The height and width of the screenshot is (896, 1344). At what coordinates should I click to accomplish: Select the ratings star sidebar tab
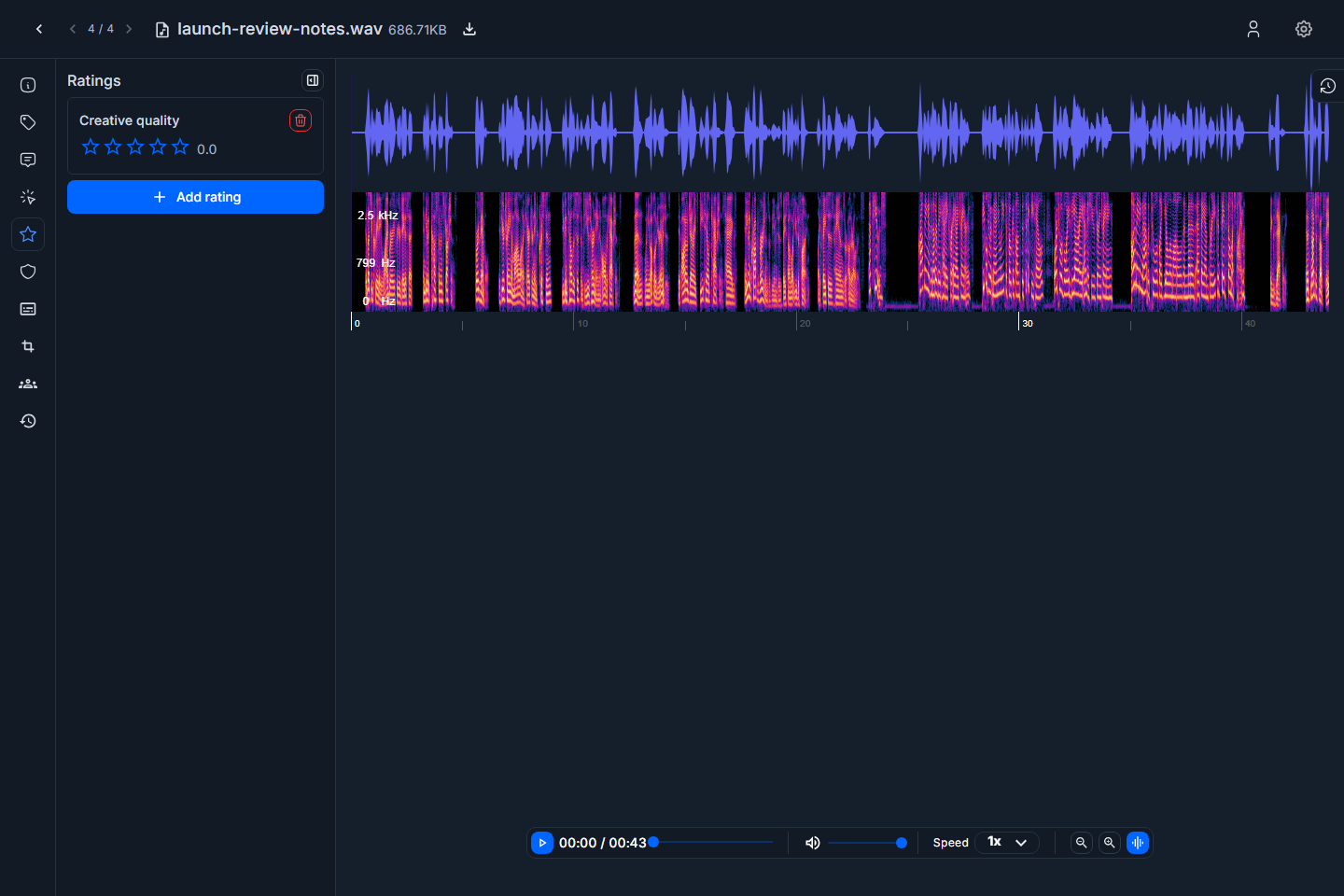28,234
